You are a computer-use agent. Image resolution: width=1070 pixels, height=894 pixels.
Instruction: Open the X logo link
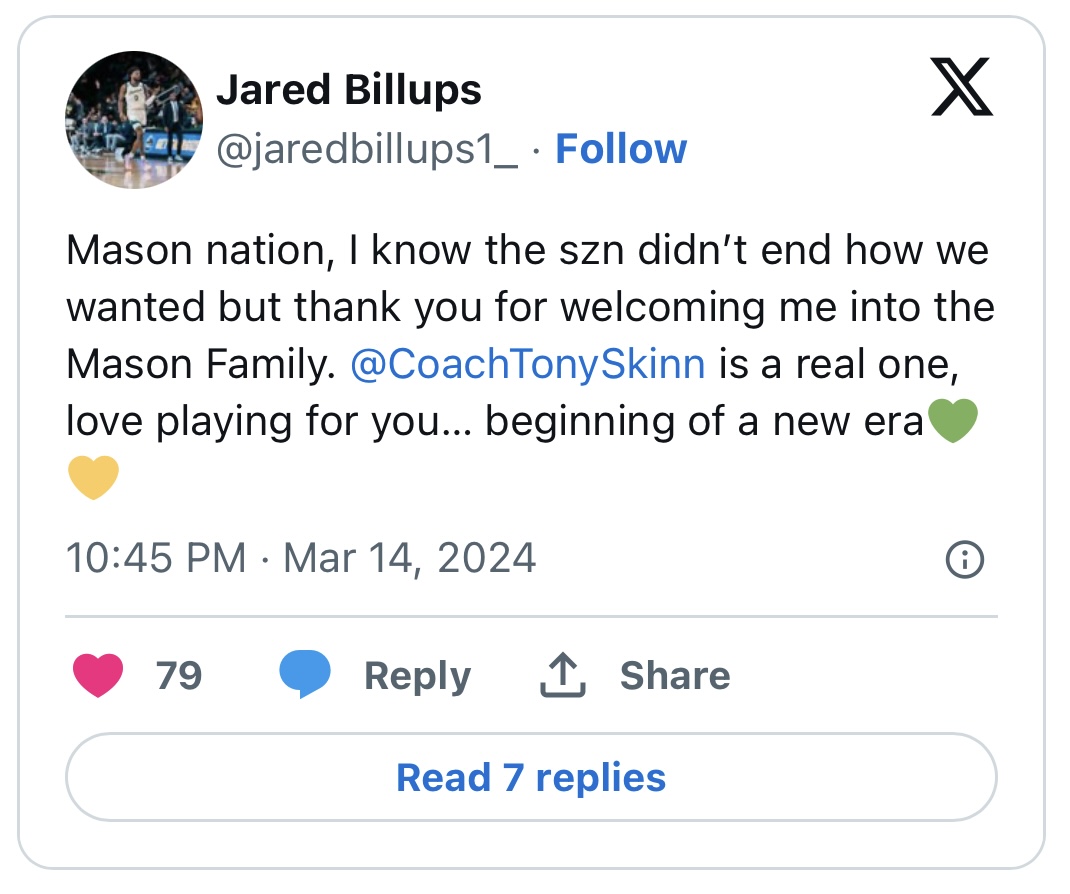click(961, 87)
